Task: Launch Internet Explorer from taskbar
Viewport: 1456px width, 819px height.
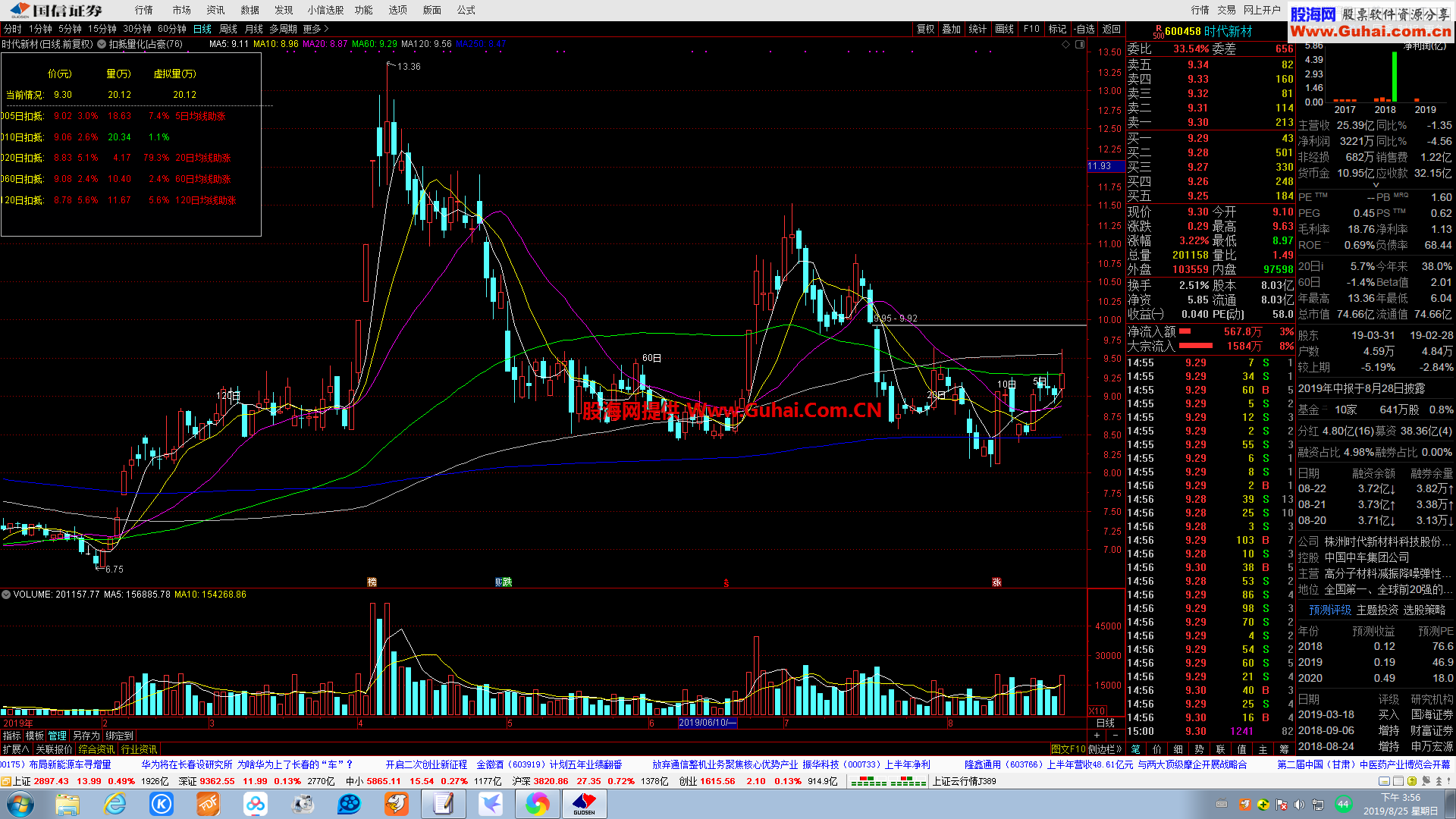Action: pyautogui.click(x=115, y=804)
